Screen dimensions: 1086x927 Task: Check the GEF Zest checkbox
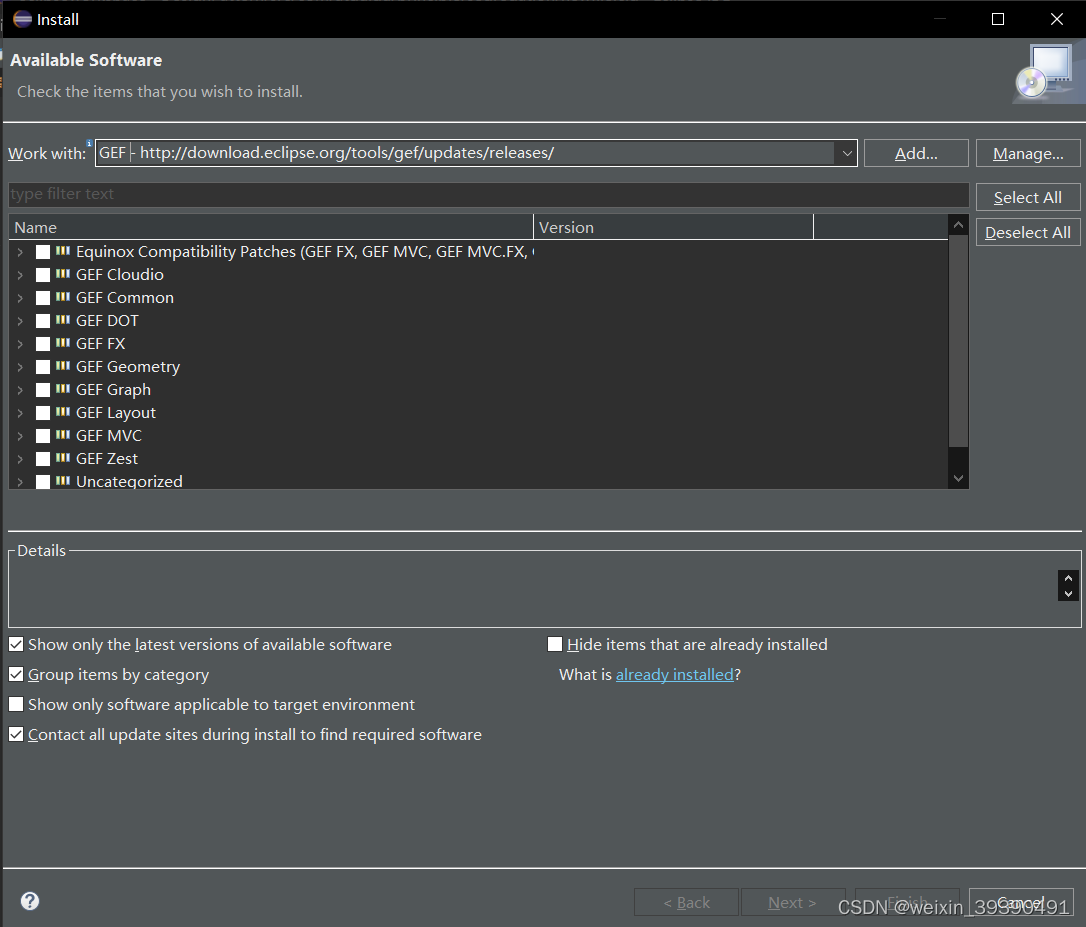tap(43, 459)
